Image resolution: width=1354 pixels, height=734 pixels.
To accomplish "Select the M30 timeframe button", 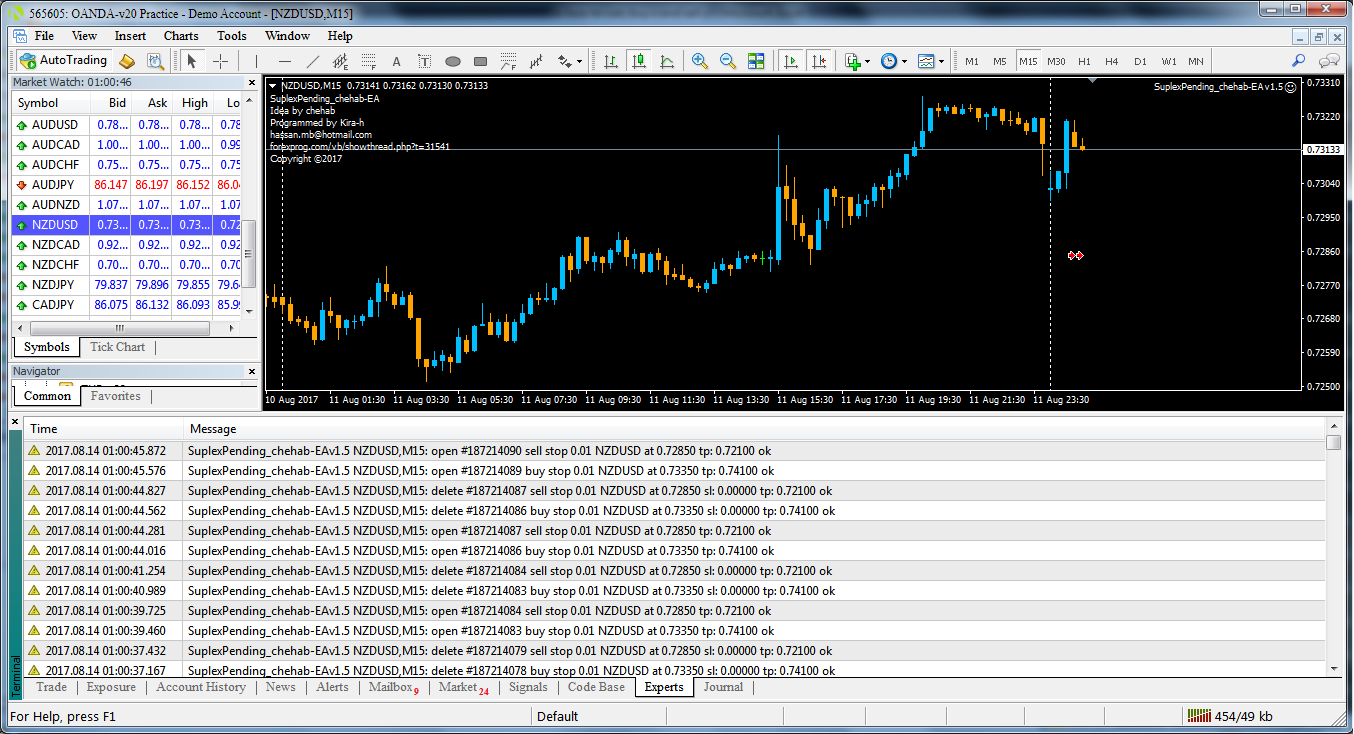I will tap(1056, 61).
